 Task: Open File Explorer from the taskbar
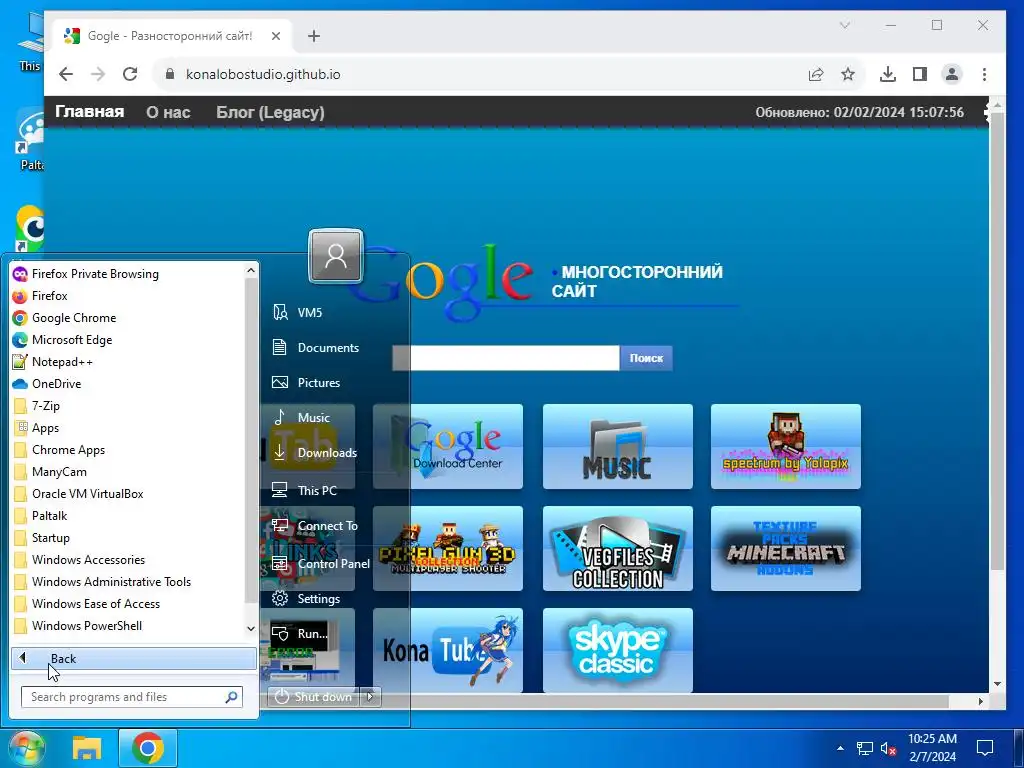(x=87, y=748)
